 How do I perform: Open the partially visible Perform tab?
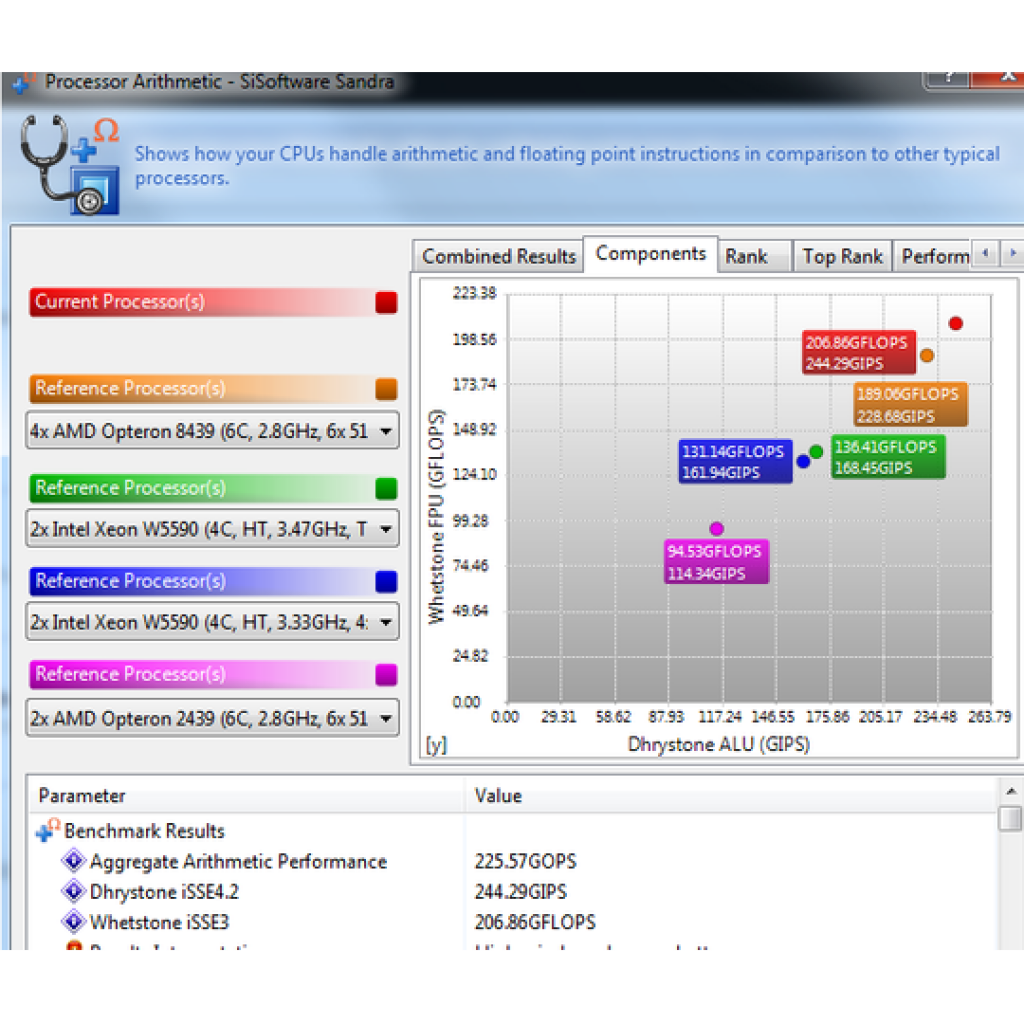tap(934, 256)
